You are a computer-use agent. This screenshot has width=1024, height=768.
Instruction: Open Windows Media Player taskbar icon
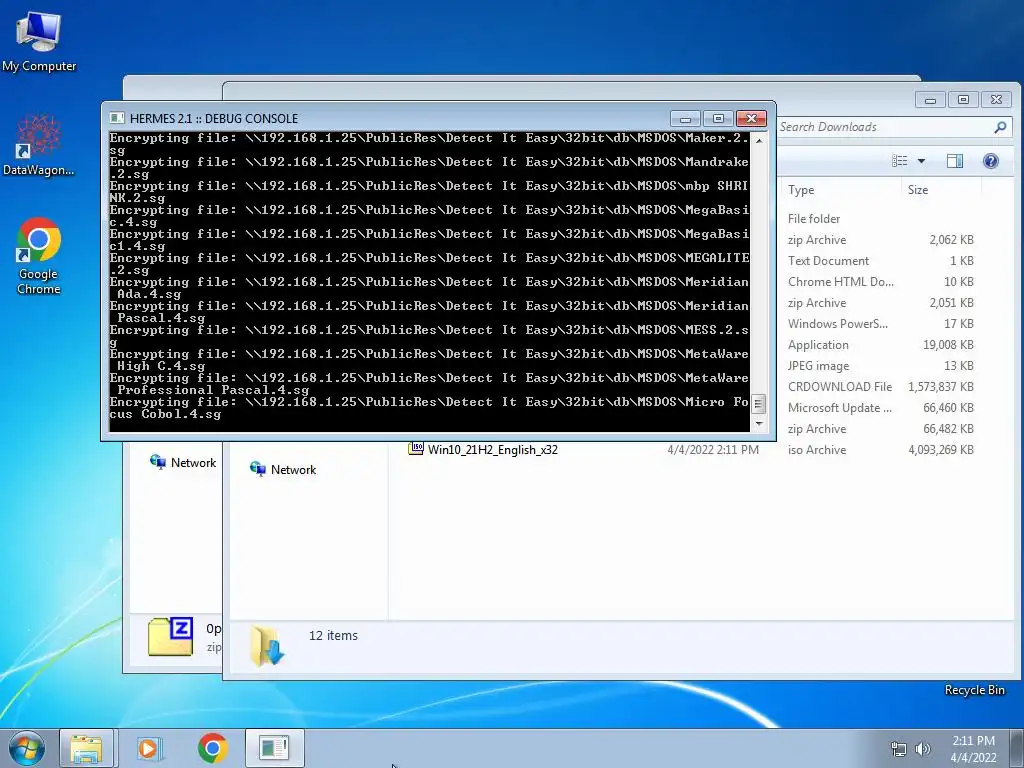(x=149, y=748)
